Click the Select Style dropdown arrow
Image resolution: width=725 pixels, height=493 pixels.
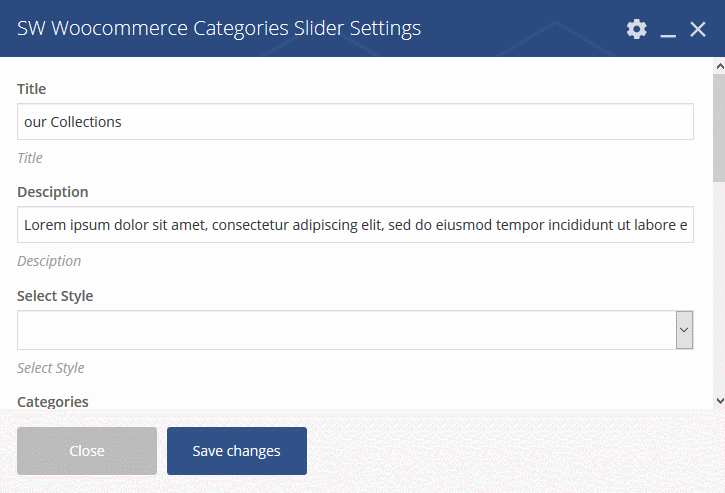(x=684, y=330)
